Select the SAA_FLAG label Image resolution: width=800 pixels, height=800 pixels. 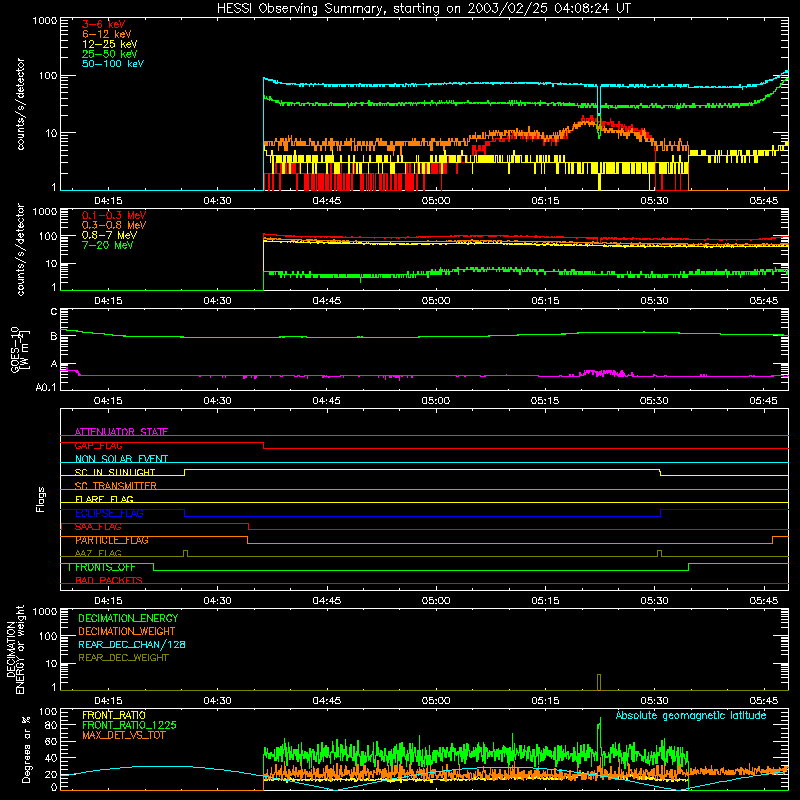point(98,527)
